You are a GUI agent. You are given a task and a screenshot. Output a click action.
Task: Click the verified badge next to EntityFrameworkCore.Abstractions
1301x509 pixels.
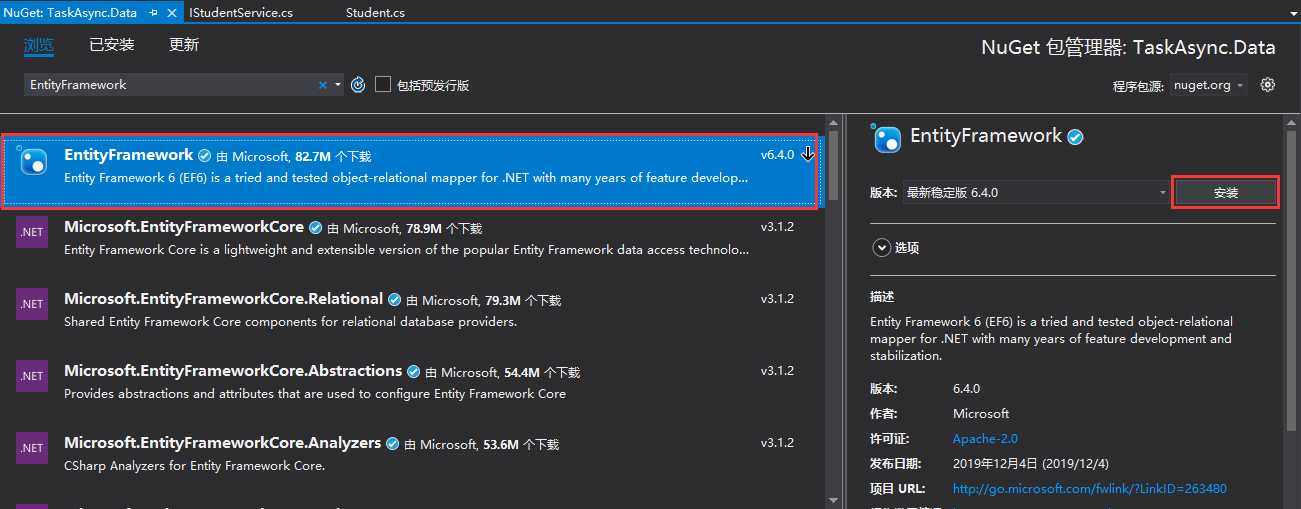point(413,372)
